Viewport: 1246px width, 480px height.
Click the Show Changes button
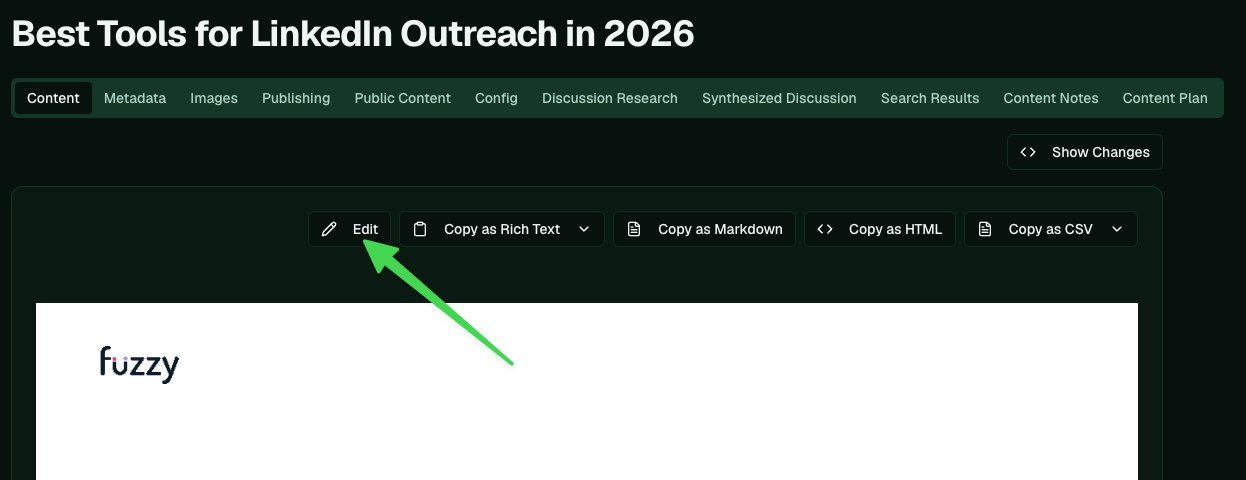pos(1085,152)
